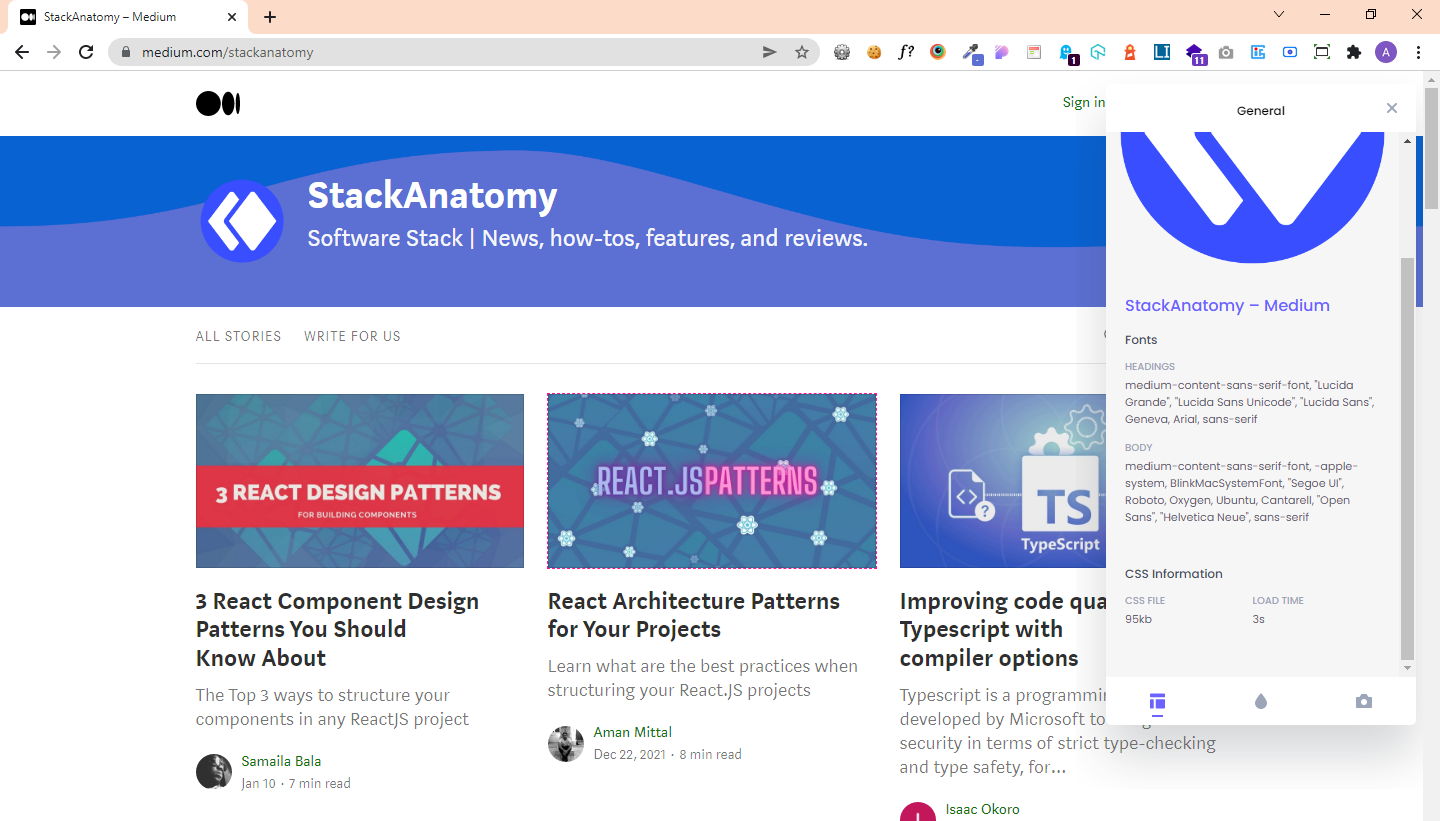Click the panel scrollbar up arrow

[1408, 141]
